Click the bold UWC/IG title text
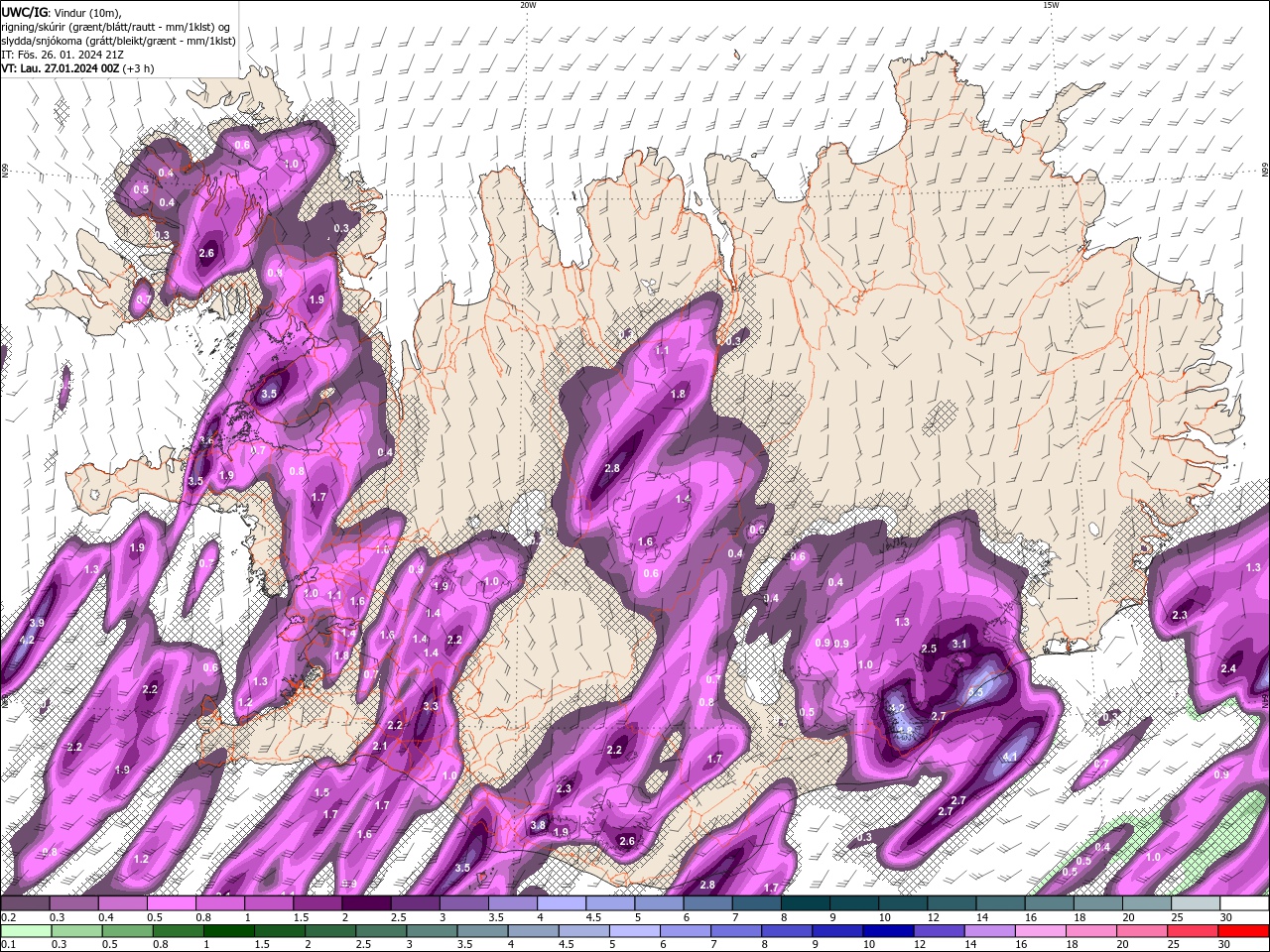This screenshot has height=952, width=1270. 23,12
